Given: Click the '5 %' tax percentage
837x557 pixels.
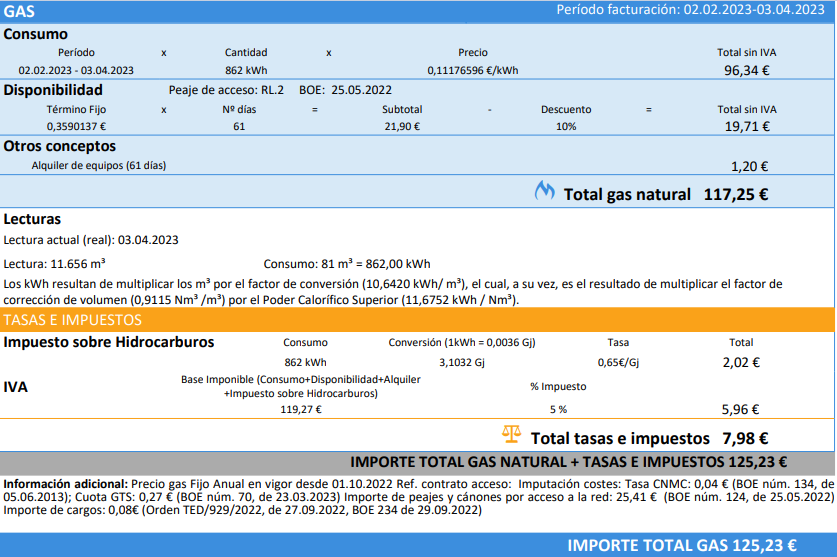Looking at the screenshot, I should (x=558, y=410).
